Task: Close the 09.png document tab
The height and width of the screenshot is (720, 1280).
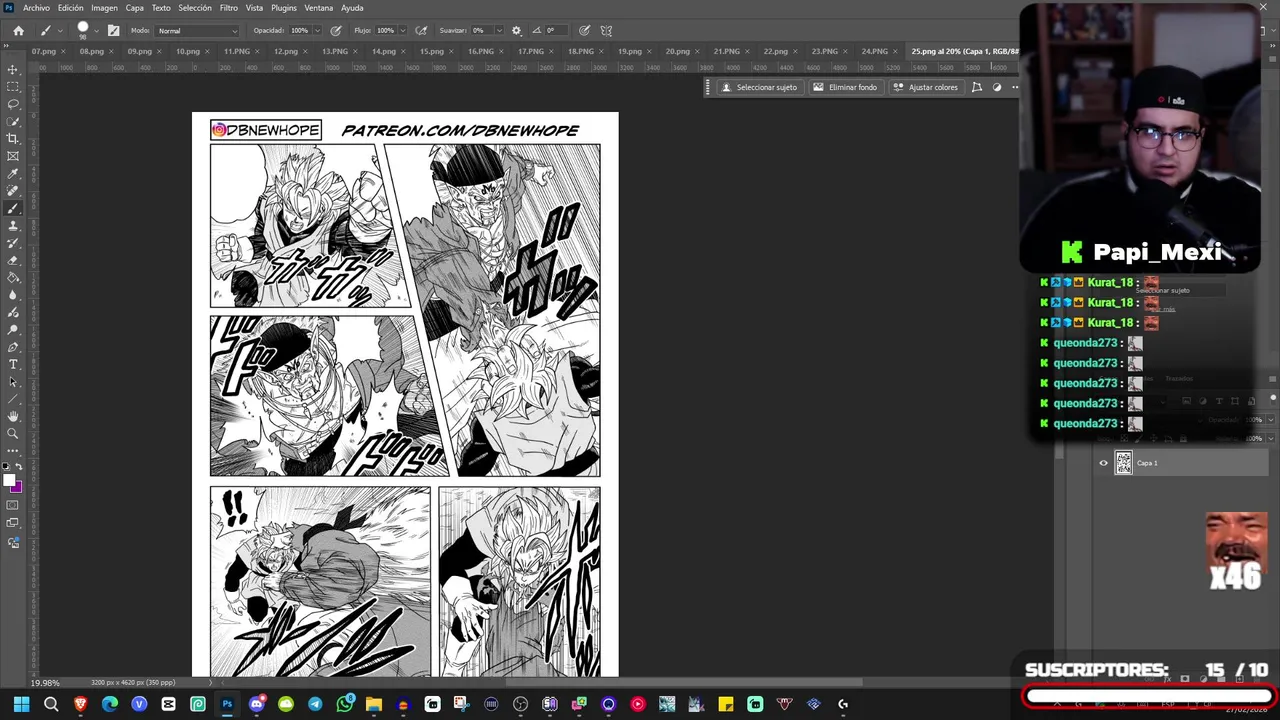Action: tap(159, 51)
